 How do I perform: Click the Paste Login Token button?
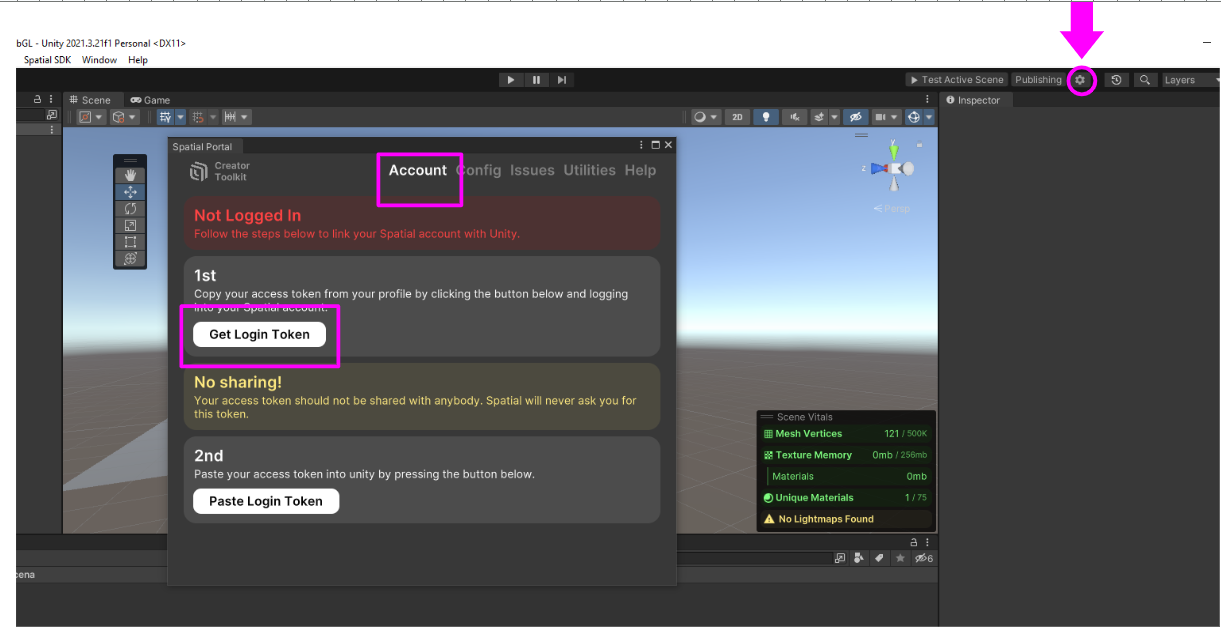click(266, 501)
